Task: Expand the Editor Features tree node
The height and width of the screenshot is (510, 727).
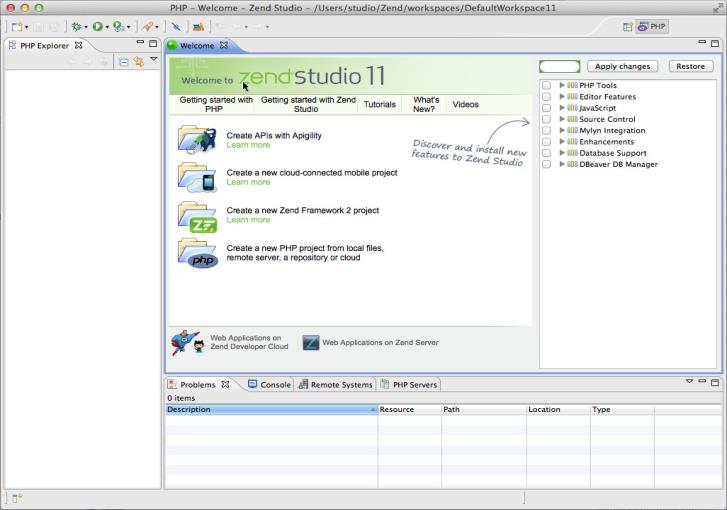Action: click(x=562, y=97)
